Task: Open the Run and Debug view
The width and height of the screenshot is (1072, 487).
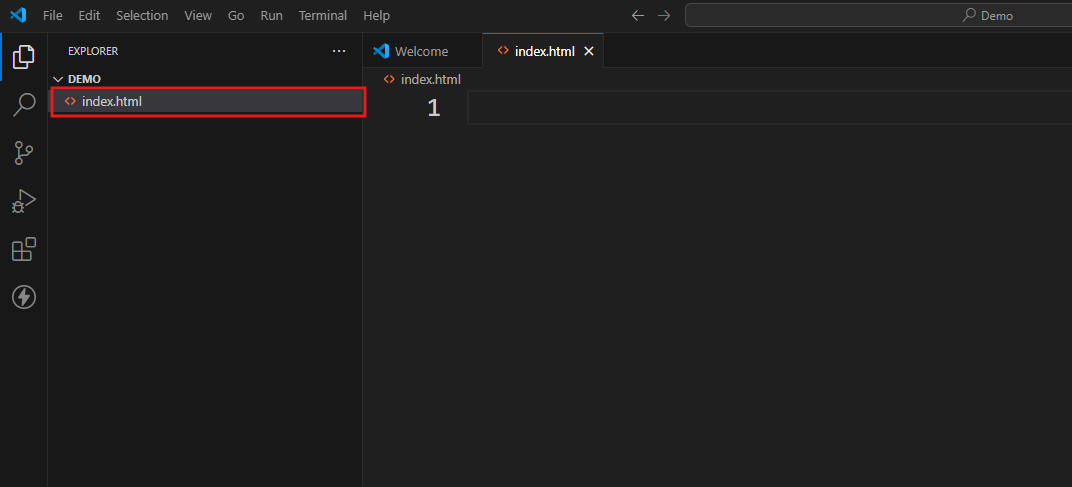Action: (23, 201)
